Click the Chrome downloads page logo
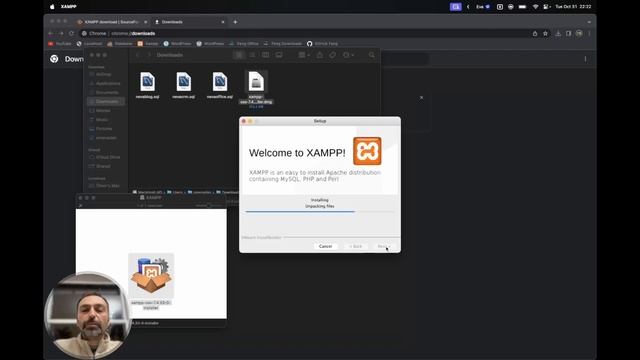This screenshot has height=360, width=640. [x=54, y=59]
